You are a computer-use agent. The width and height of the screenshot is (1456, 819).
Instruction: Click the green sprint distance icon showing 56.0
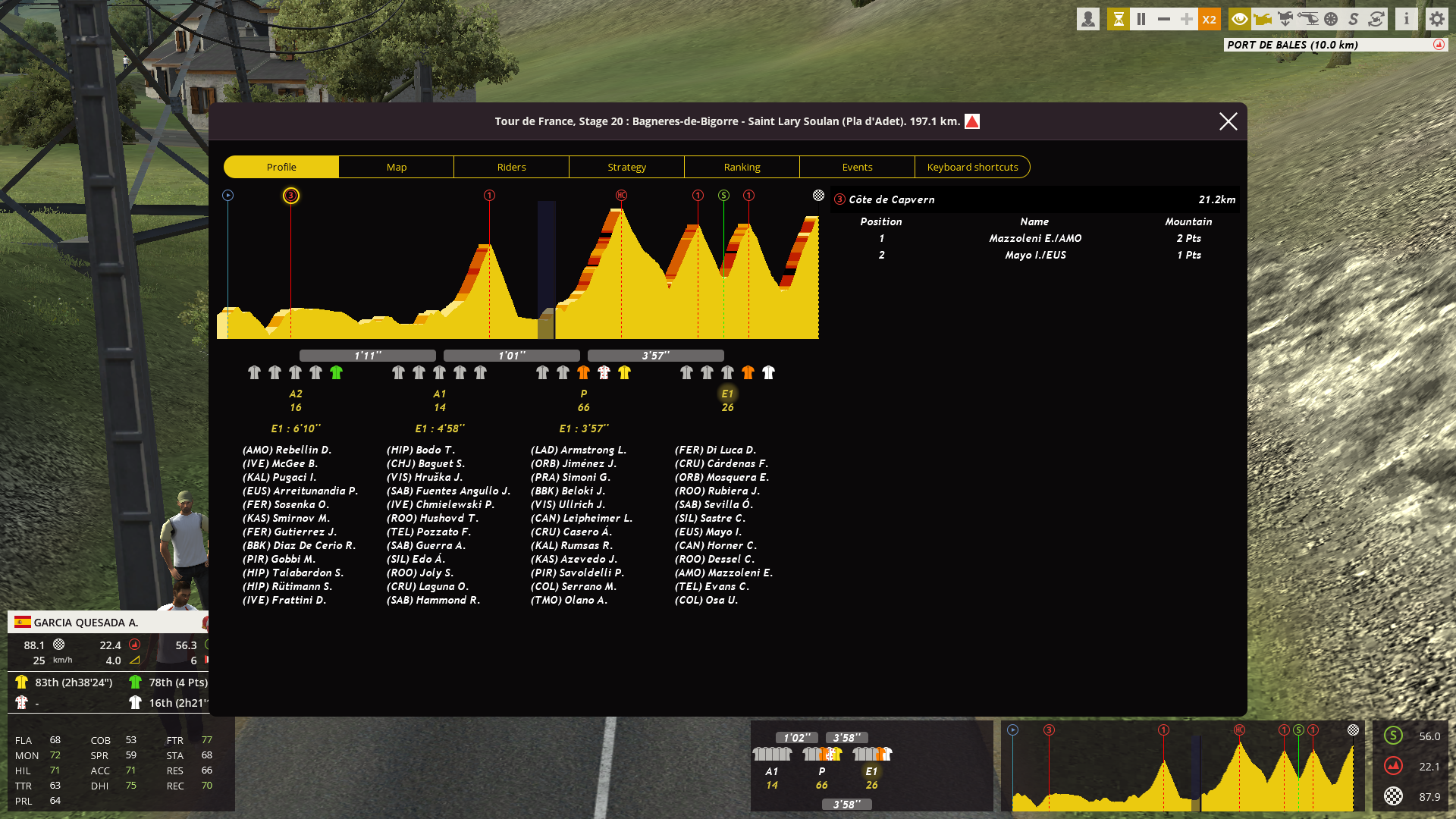click(x=1393, y=736)
